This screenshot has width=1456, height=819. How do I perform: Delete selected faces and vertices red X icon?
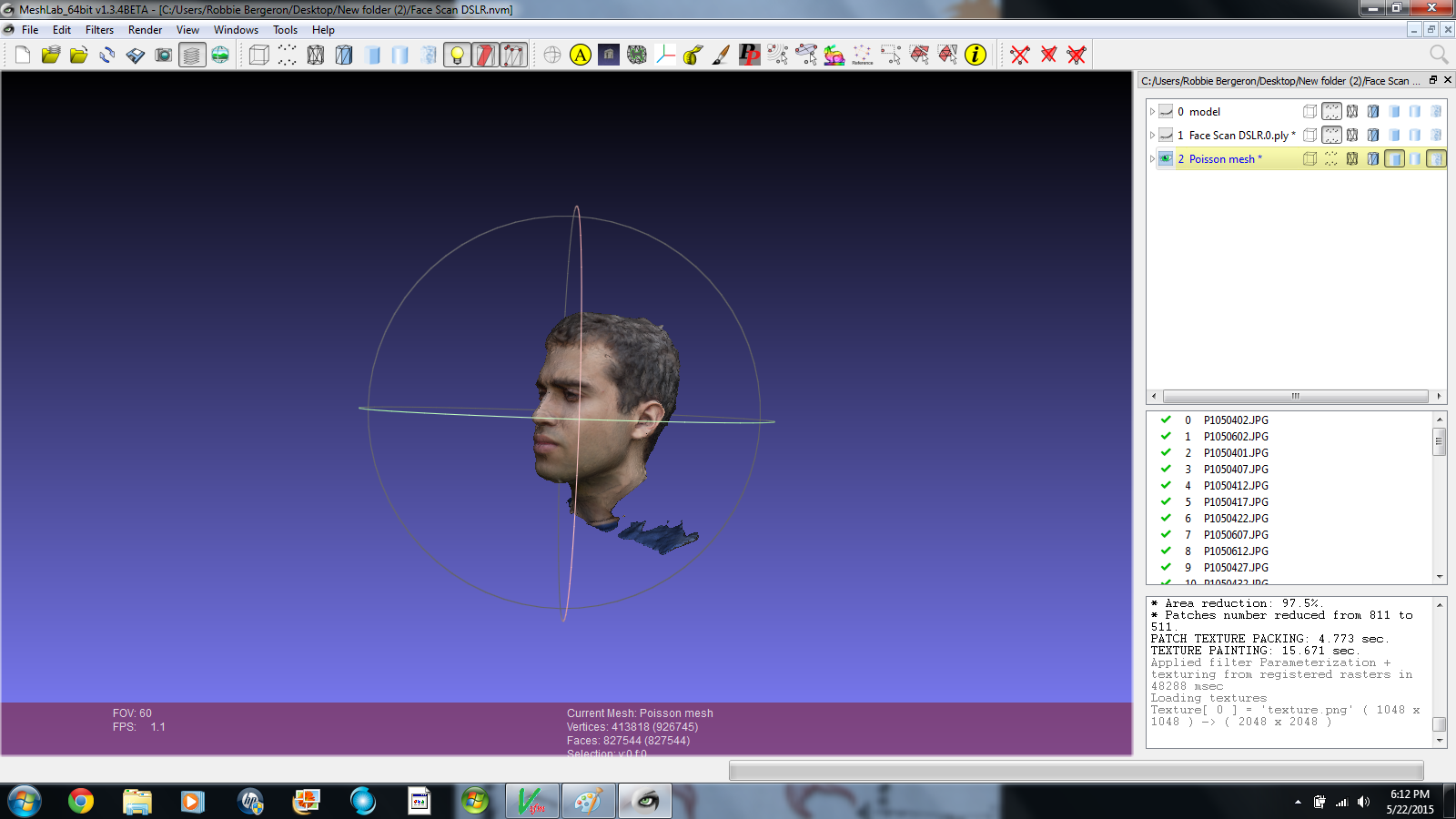(x=1077, y=56)
